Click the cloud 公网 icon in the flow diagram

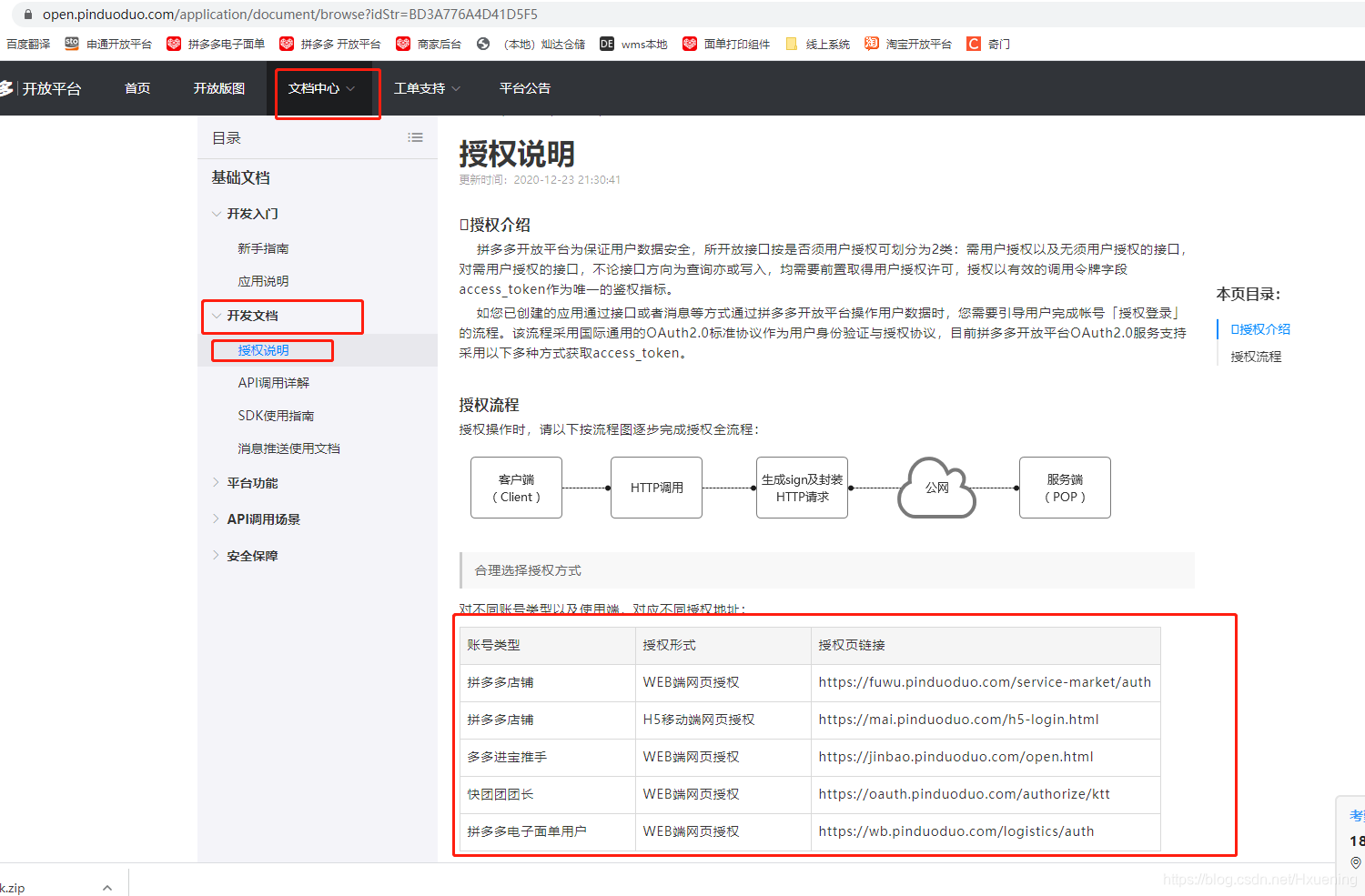[937, 488]
